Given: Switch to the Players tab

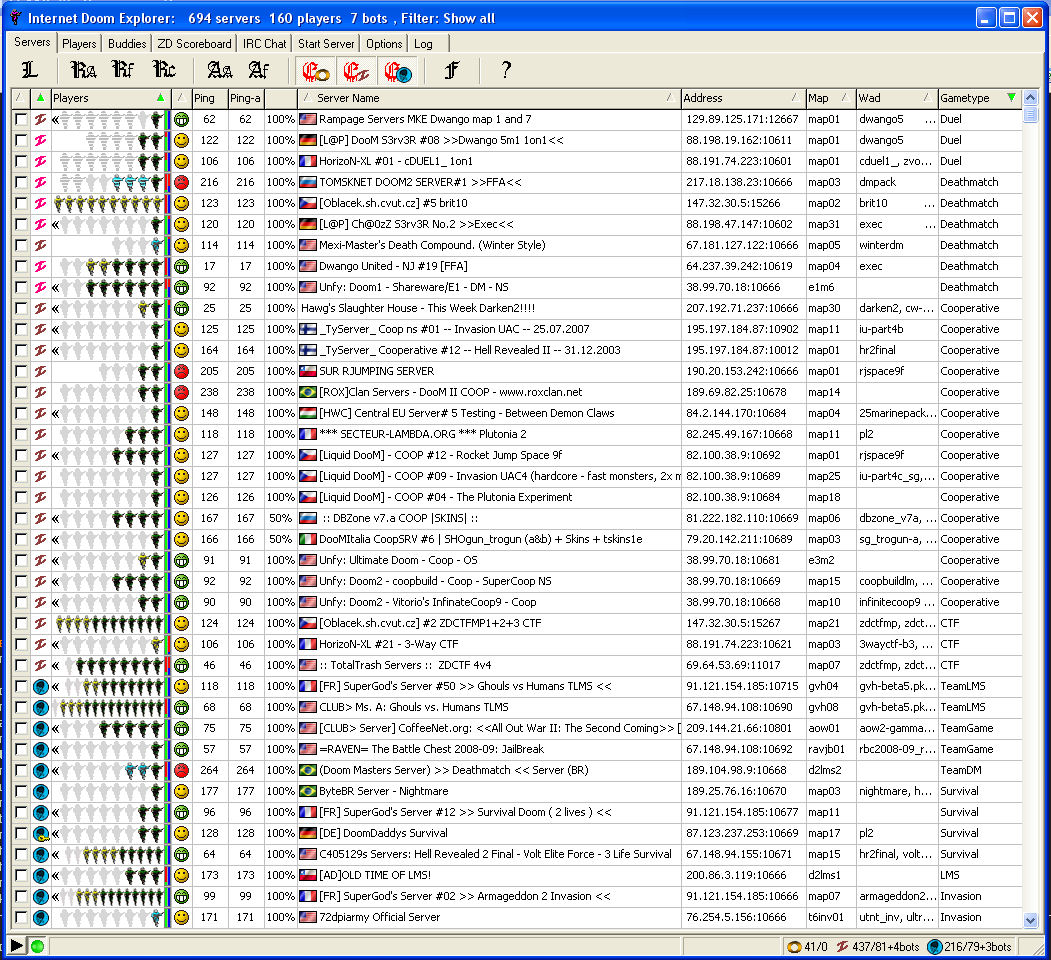Looking at the screenshot, I should [x=79, y=44].
